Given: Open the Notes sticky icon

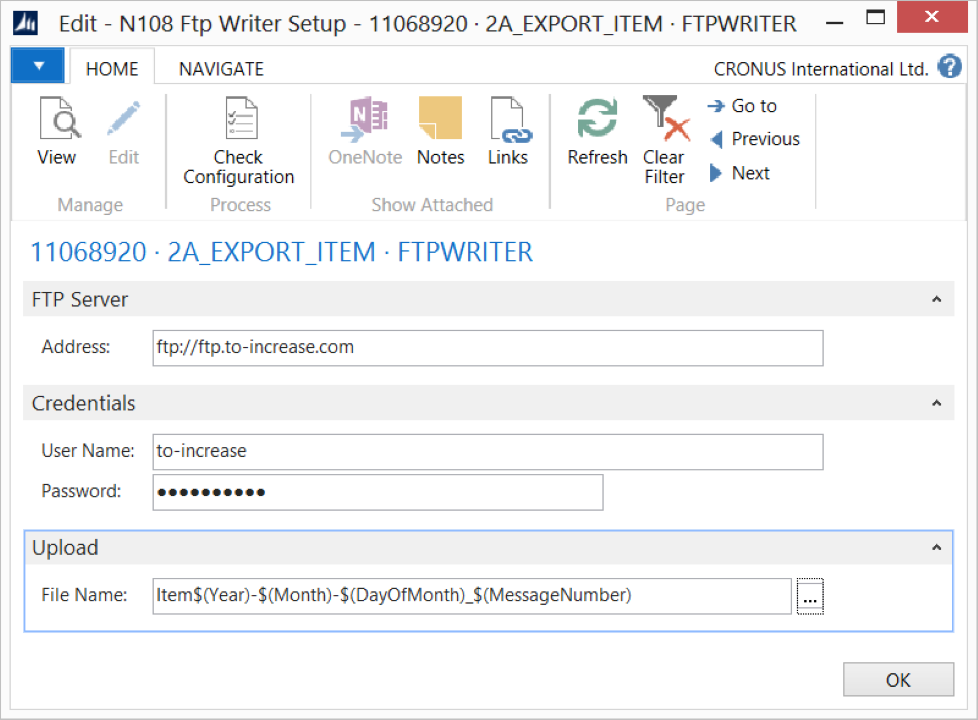Looking at the screenshot, I should pyautogui.click(x=440, y=118).
